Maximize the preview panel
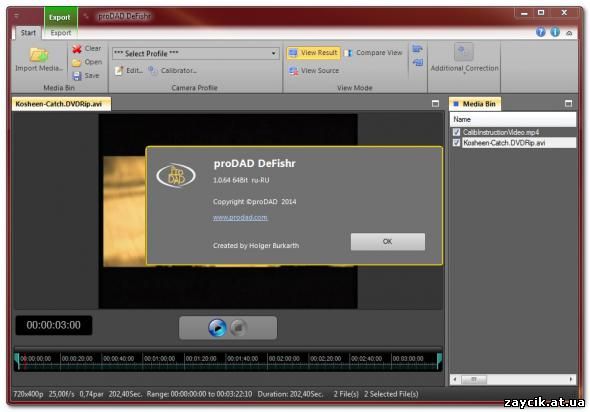 tap(435, 103)
